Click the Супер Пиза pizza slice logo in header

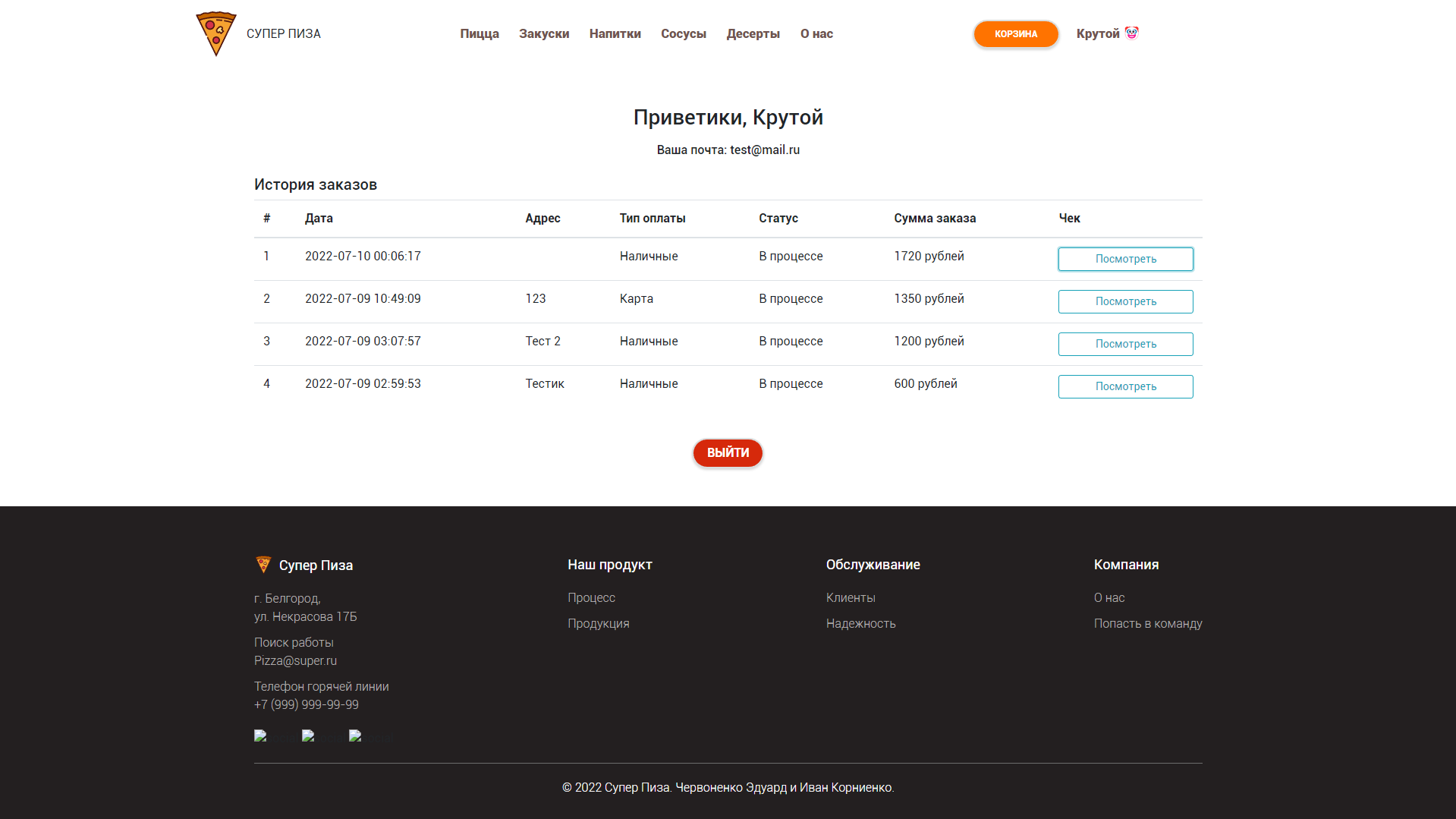click(x=215, y=33)
